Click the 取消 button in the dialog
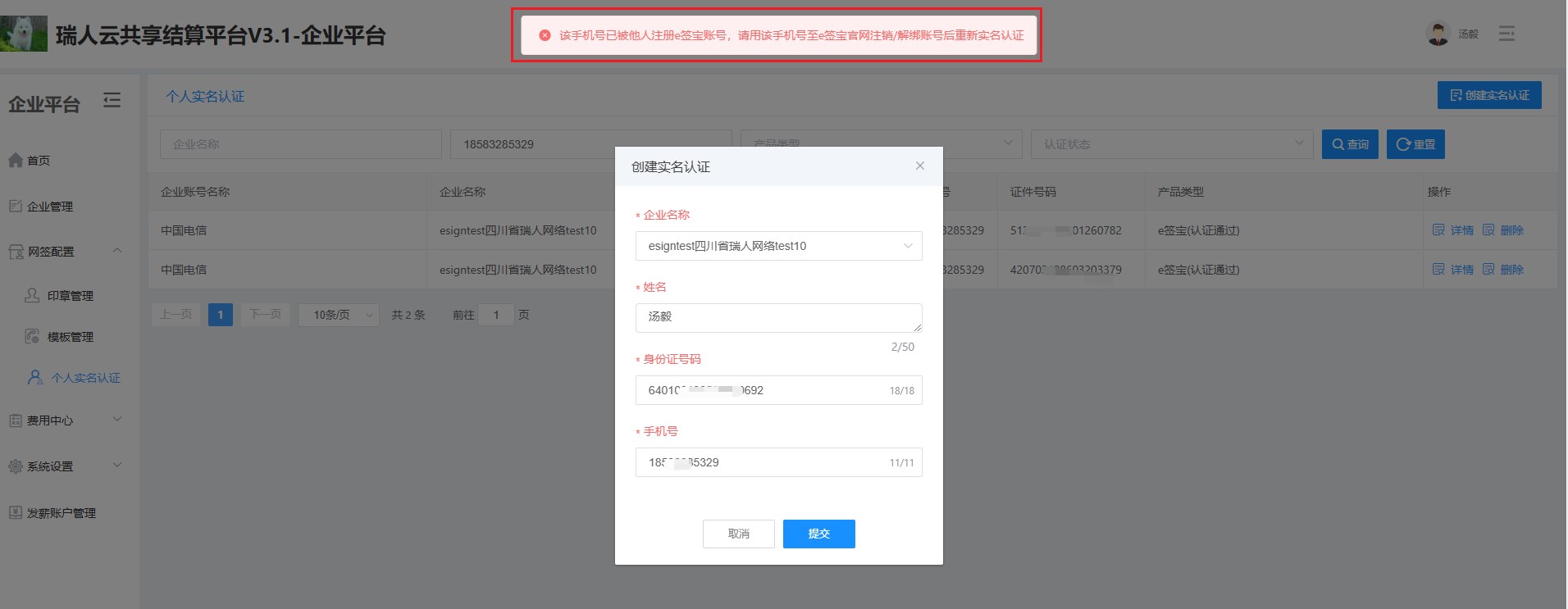Image resolution: width=1568 pixels, height=609 pixels. click(x=738, y=534)
